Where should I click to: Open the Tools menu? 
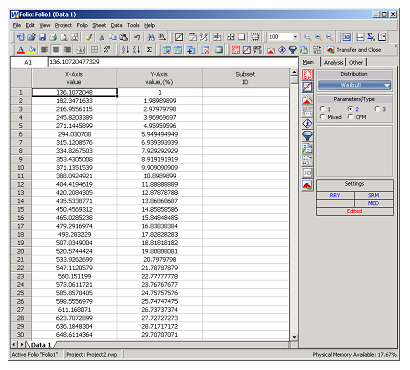133,25
